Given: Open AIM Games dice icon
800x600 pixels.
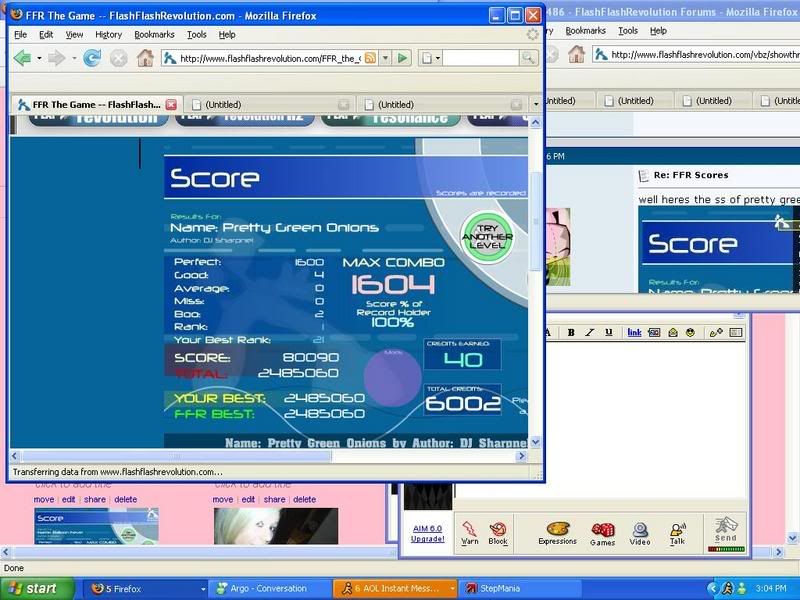Looking at the screenshot, I should pyautogui.click(x=603, y=534).
